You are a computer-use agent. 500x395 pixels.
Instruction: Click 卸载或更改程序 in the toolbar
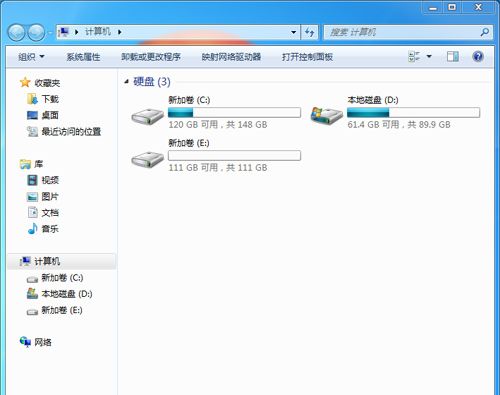click(x=151, y=57)
